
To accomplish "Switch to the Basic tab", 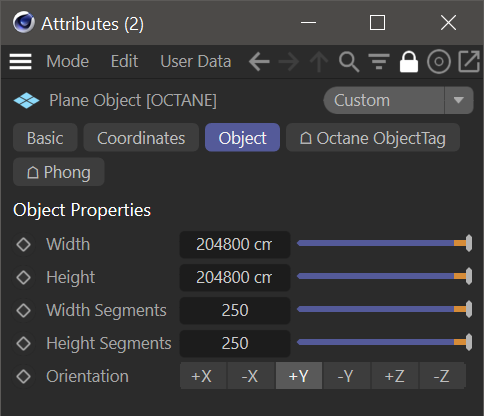I will (45, 138).
